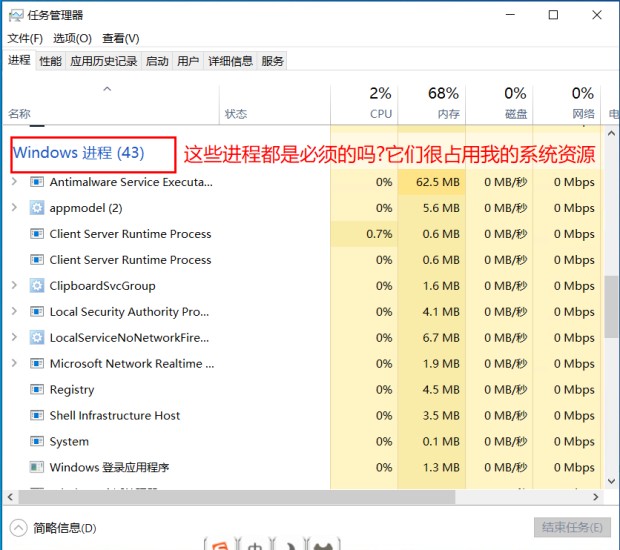This screenshot has height=550, width=620.
Task: Click the Windows 登录应用程序 icon
Action: 37,467
